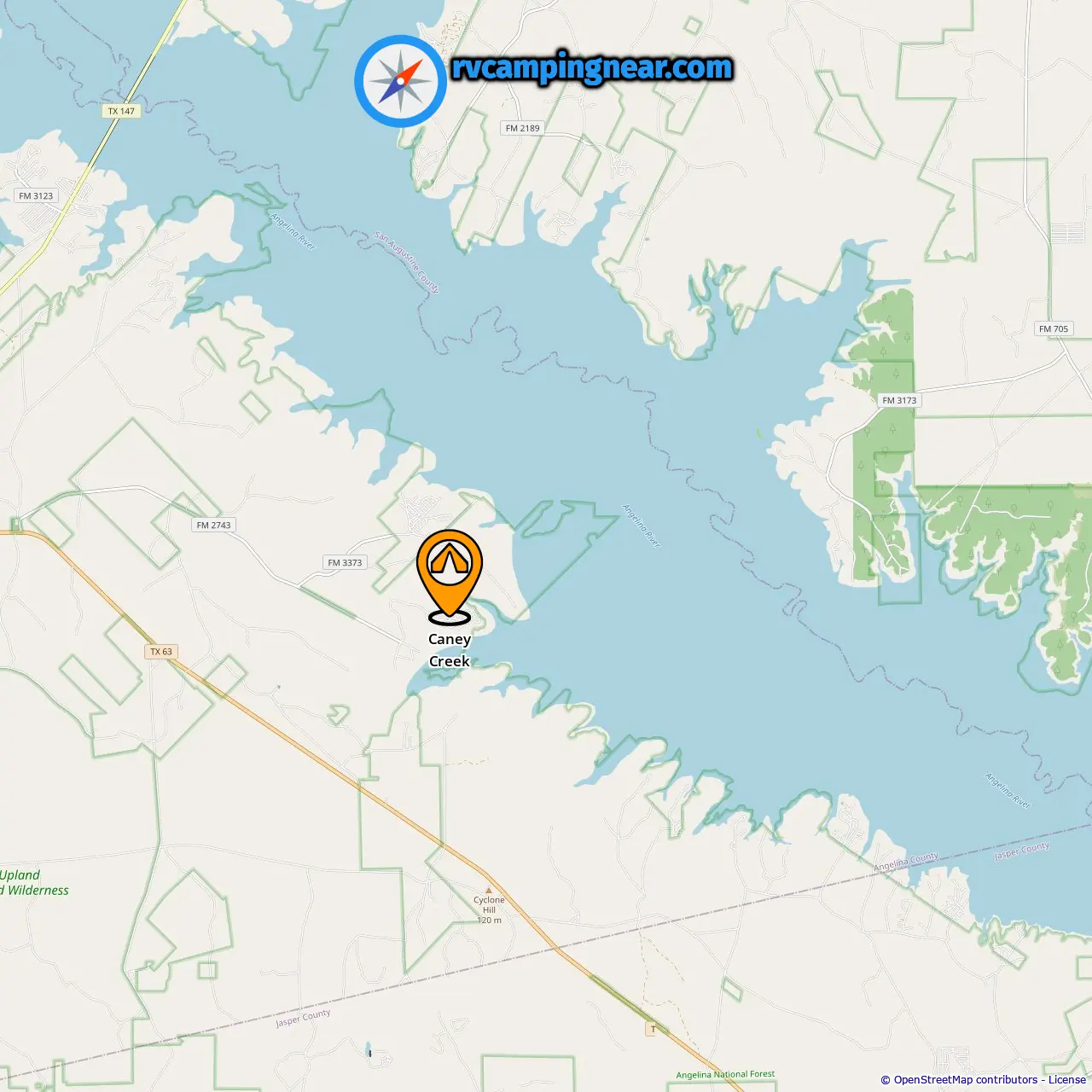Click the FM 3373 road marker
The height and width of the screenshot is (1092, 1092).
(x=345, y=563)
